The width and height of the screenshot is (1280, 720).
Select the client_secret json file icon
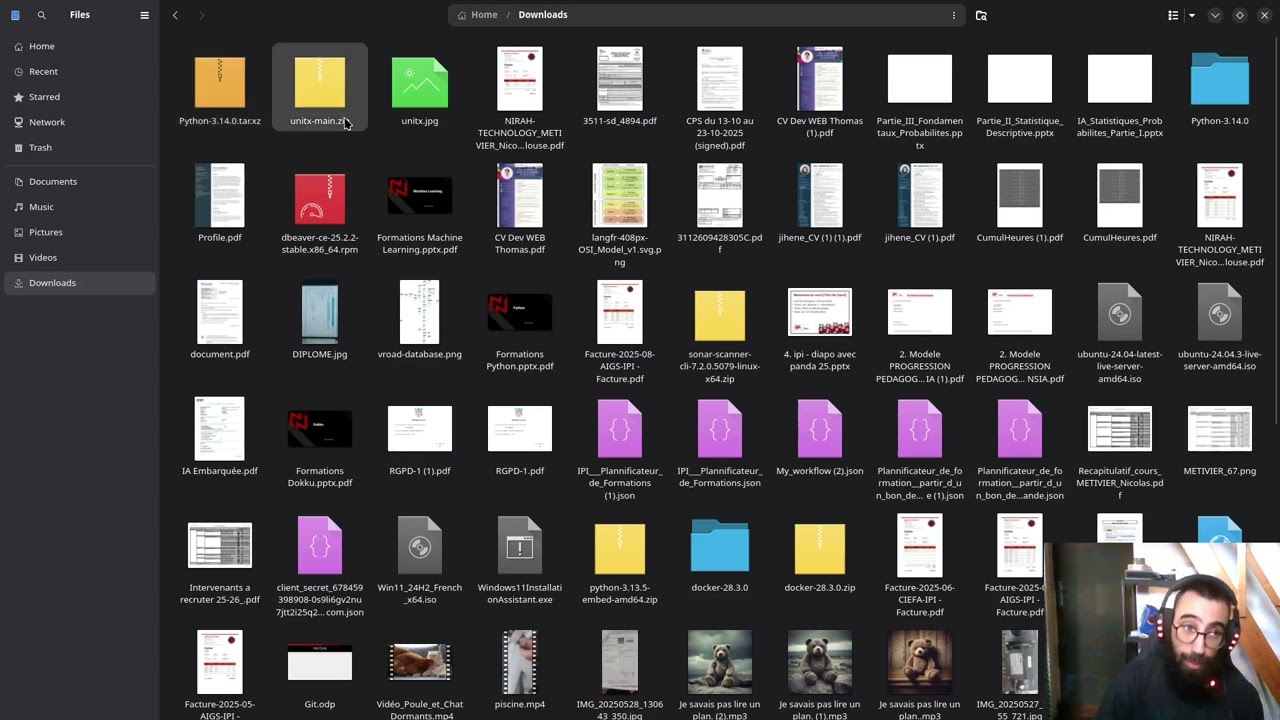(x=320, y=546)
